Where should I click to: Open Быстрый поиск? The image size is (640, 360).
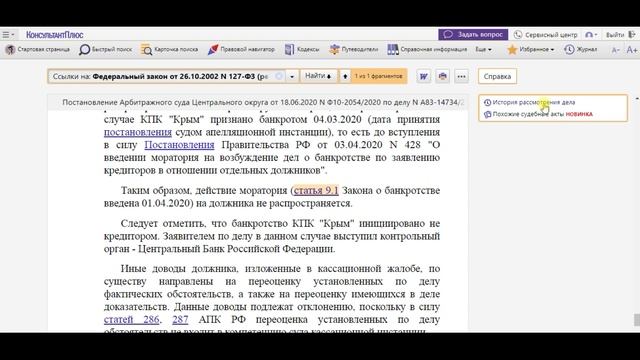(106, 49)
